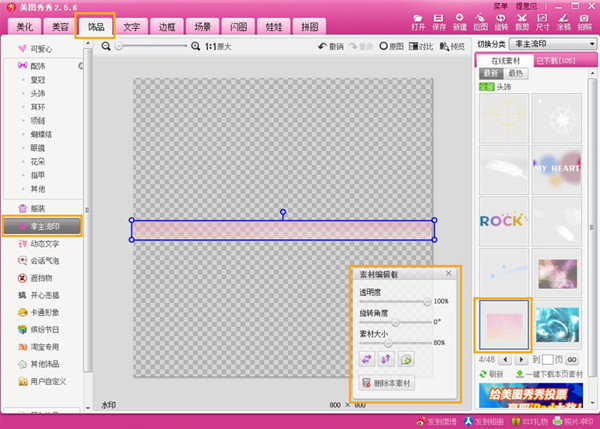Click the 新建 (New) icon
This screenshot has height=429, width=600.
pyautogui.click(x=459, y=22)
